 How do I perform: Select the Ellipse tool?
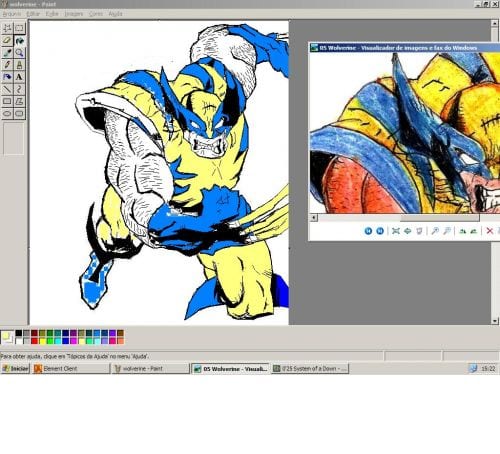(7, 113)
